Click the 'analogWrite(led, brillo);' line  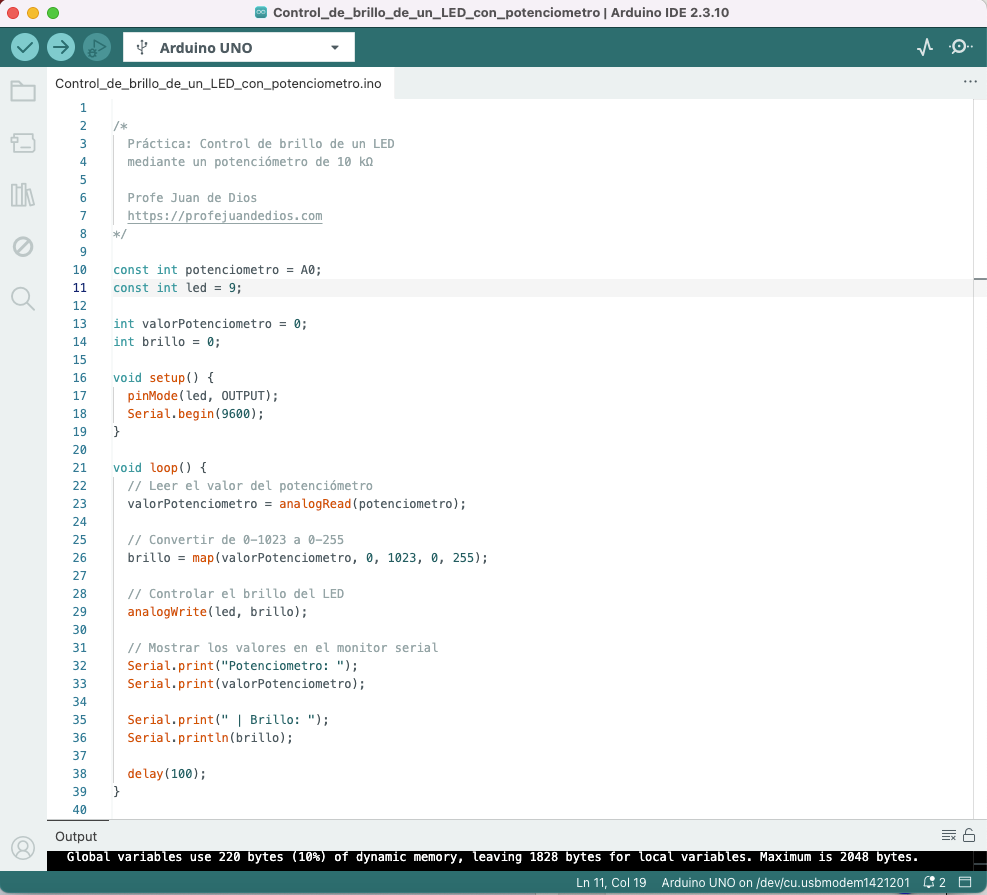coord(217,612)
